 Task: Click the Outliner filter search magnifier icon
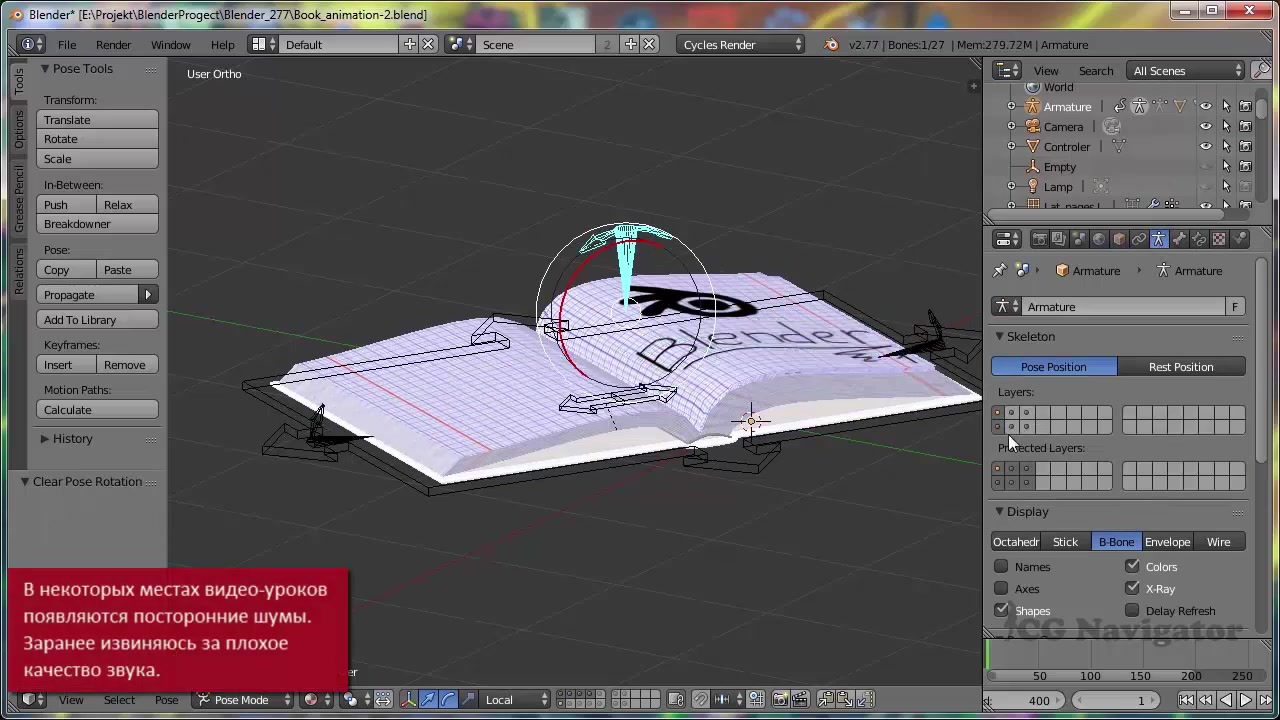(x=1262, y=70)
